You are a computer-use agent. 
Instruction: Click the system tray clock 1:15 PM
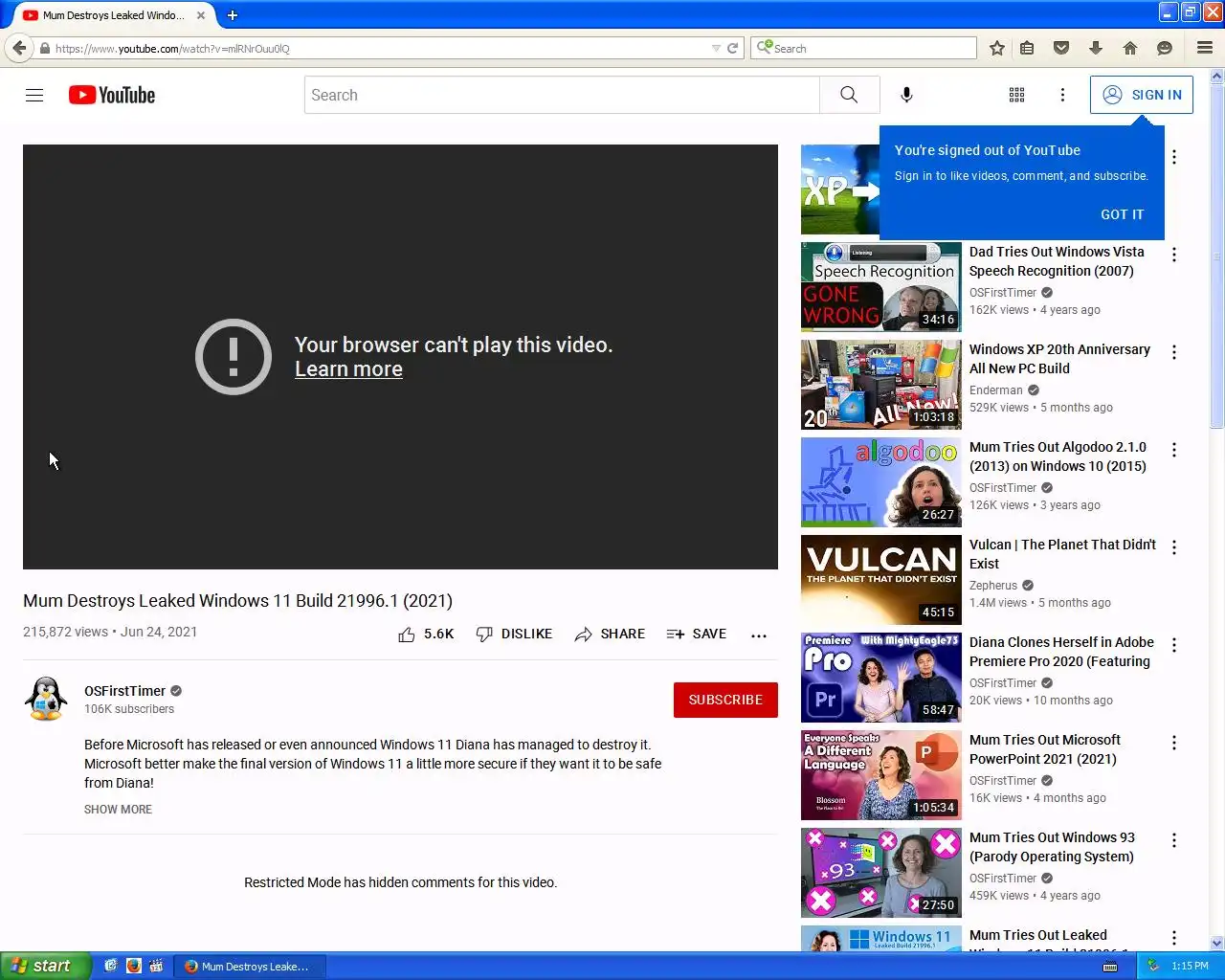1190,967
